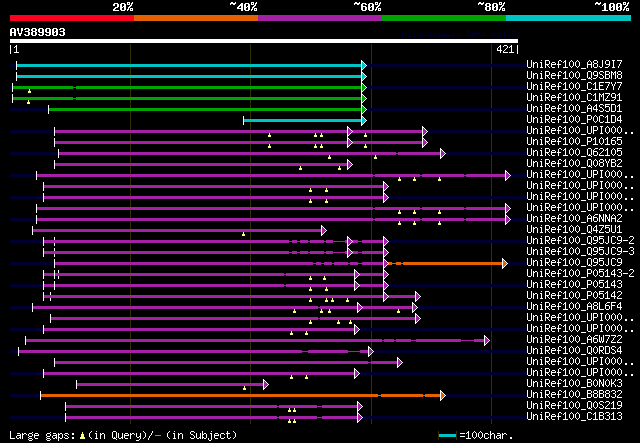This screenshot has width=640, height=443.
Task: Click the orange arrowhead ending the Q95JC9 alignment
Action: 505,263
